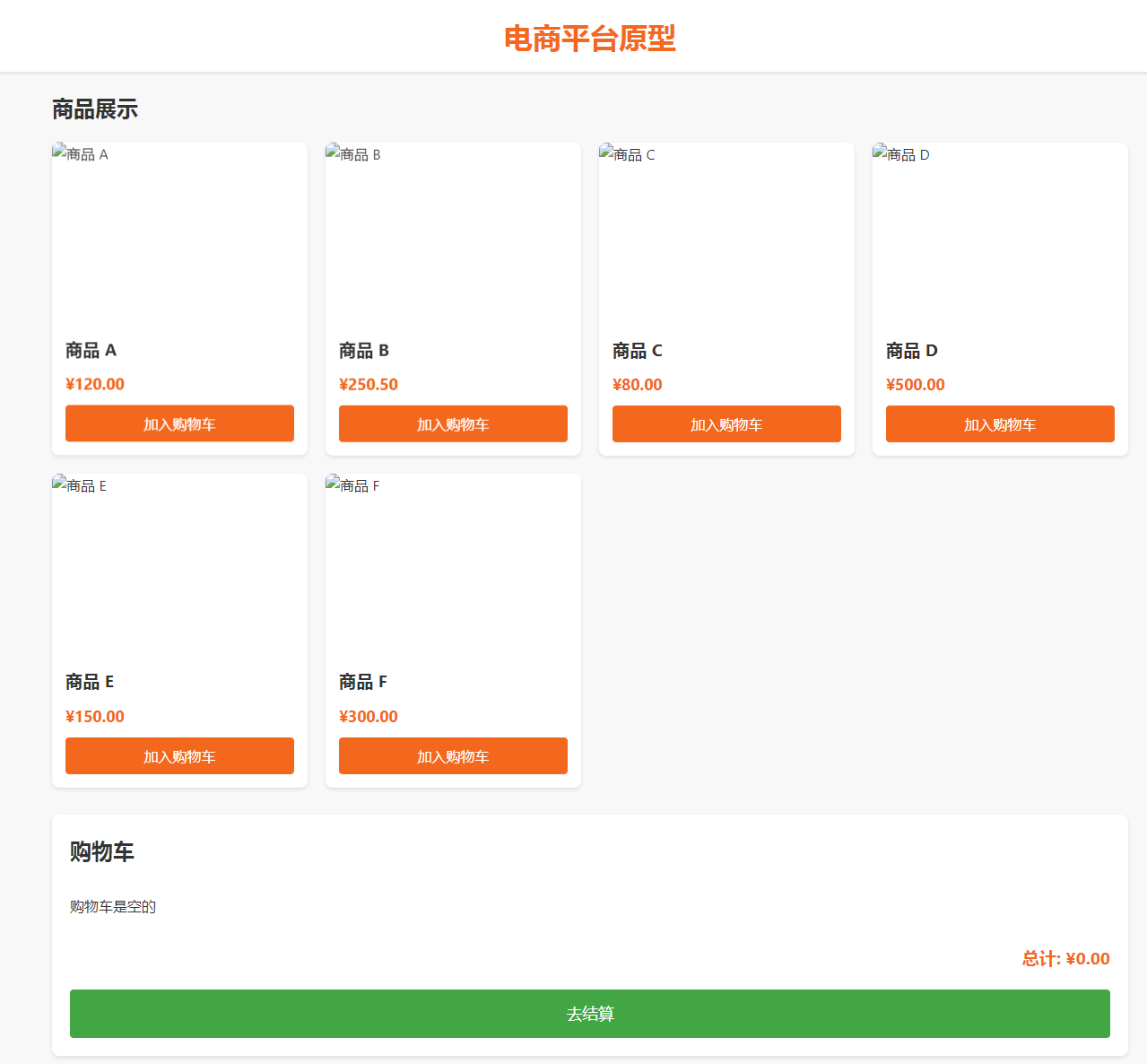
Task: Add 商品 B to the cart
Action: (x=453, y=423)
